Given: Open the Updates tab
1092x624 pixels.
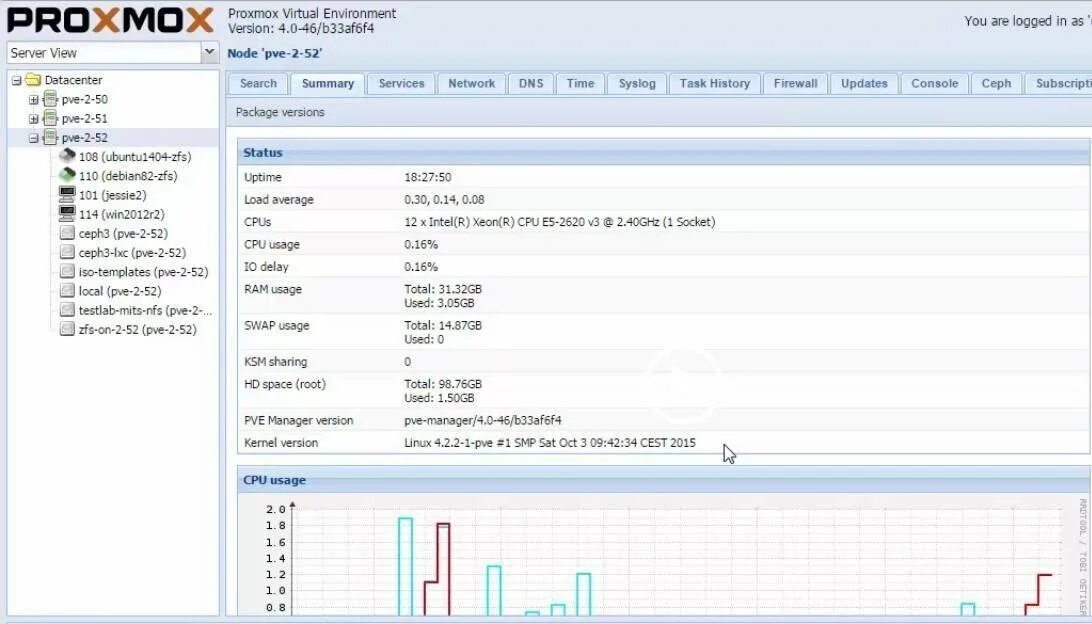Looking at the screenshot, I should 864,84.
